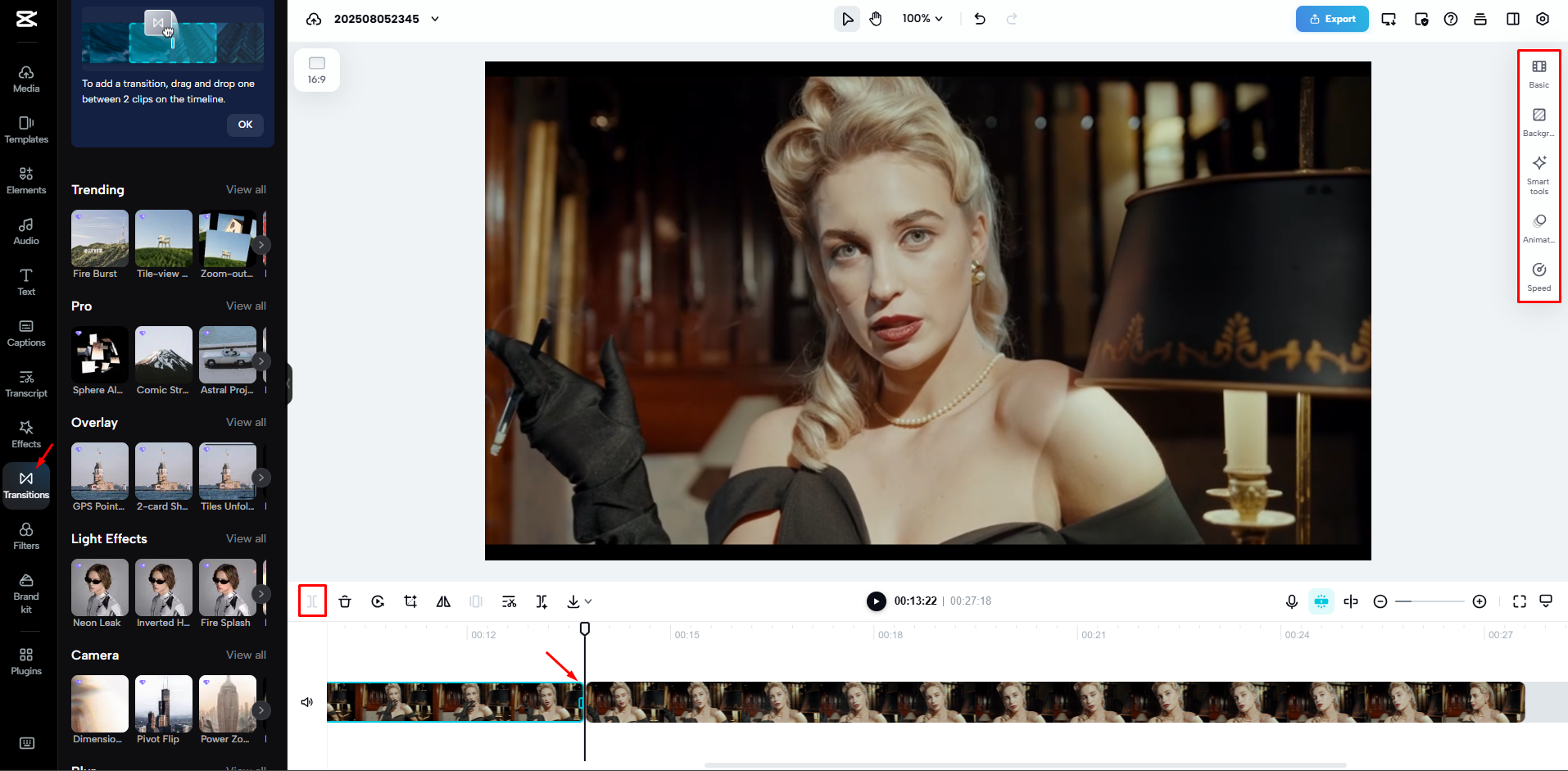Adjust the timeline zoom slider

pos(1430,601)
